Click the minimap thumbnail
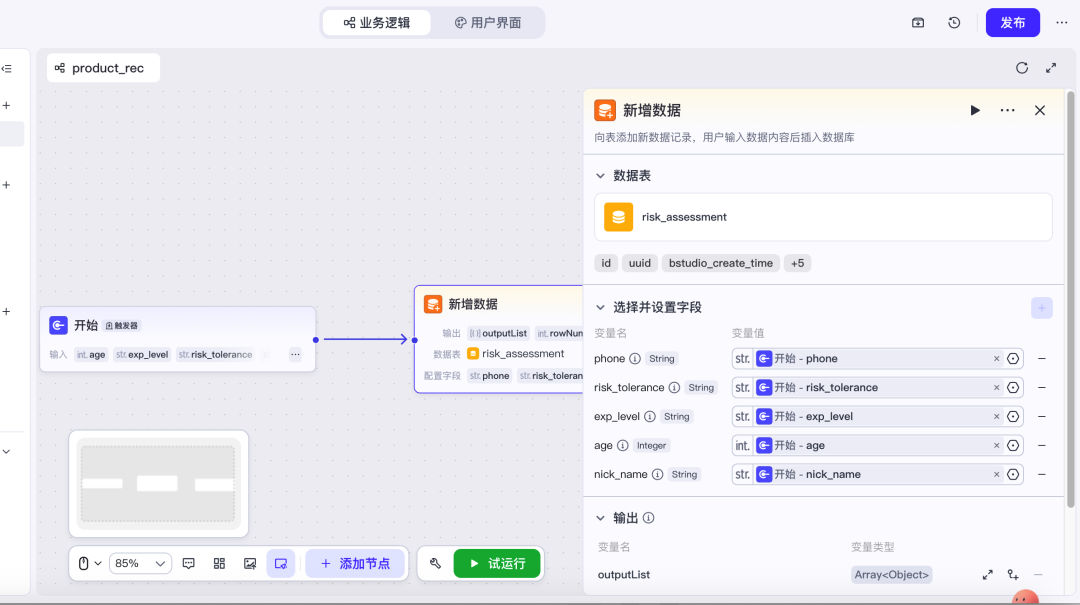Image resolution: width=1080 pixels, height=605 pixels. (x=158, y=484)
